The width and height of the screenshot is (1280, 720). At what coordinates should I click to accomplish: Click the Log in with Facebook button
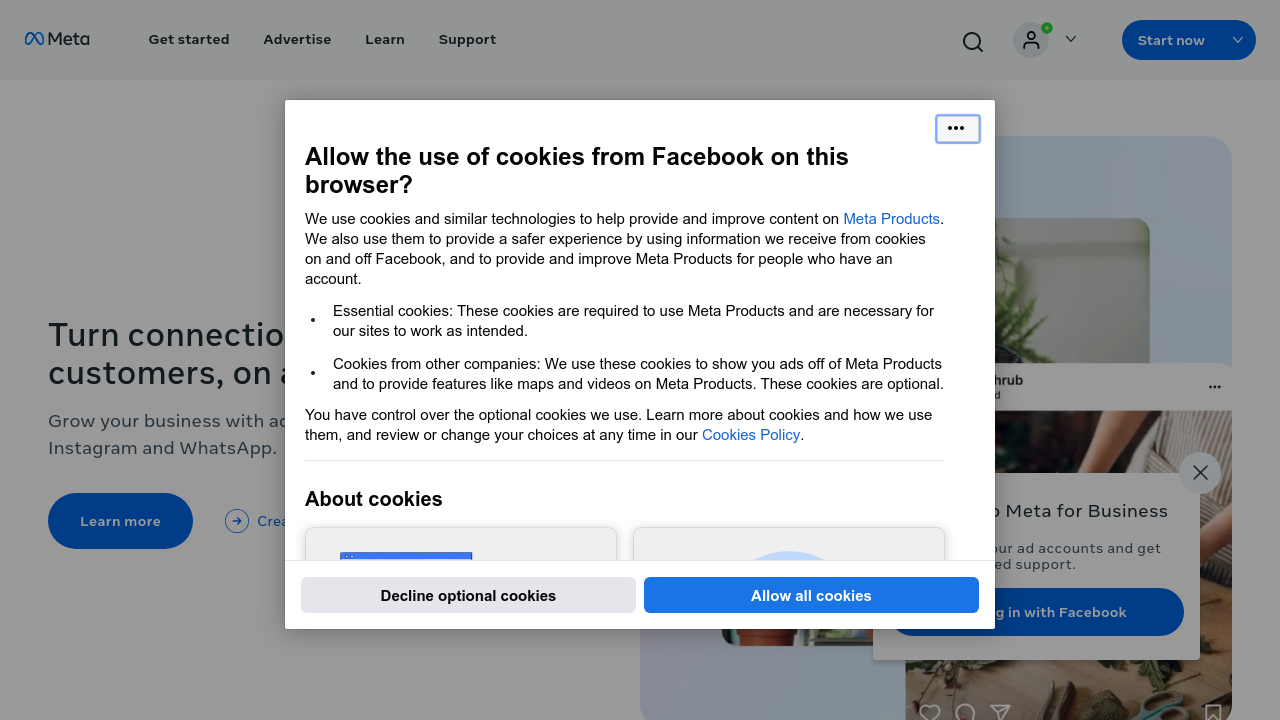(x=1038, y=611)
